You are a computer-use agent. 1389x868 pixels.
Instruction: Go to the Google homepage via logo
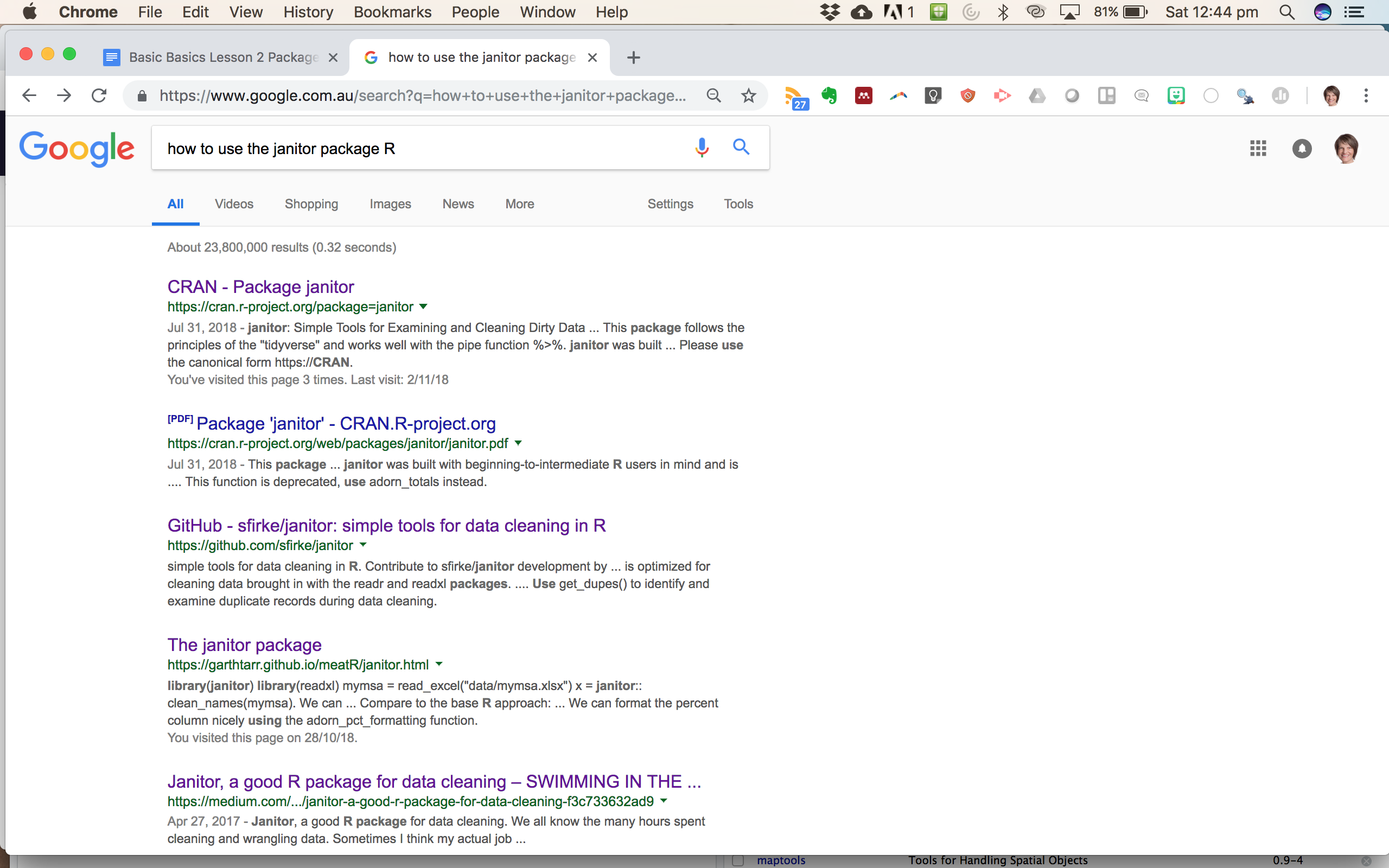click(x=77, y=149)
